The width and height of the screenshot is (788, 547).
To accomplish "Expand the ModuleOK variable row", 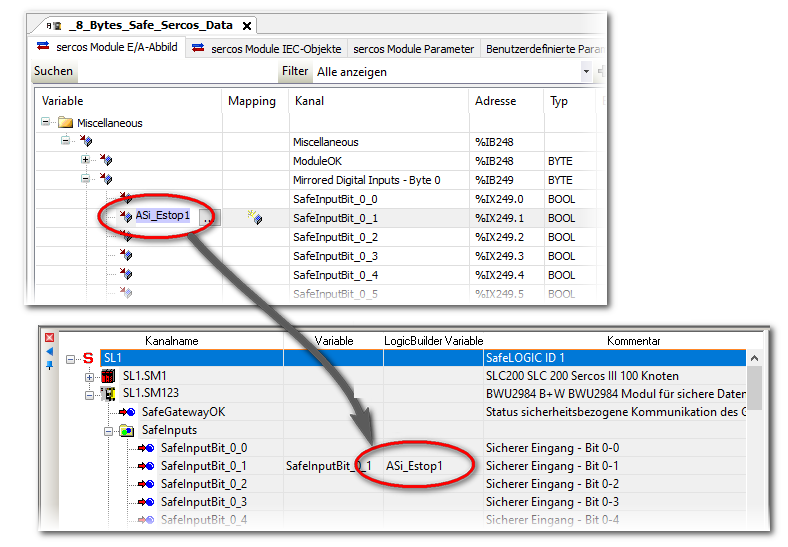I will [85, 161].
